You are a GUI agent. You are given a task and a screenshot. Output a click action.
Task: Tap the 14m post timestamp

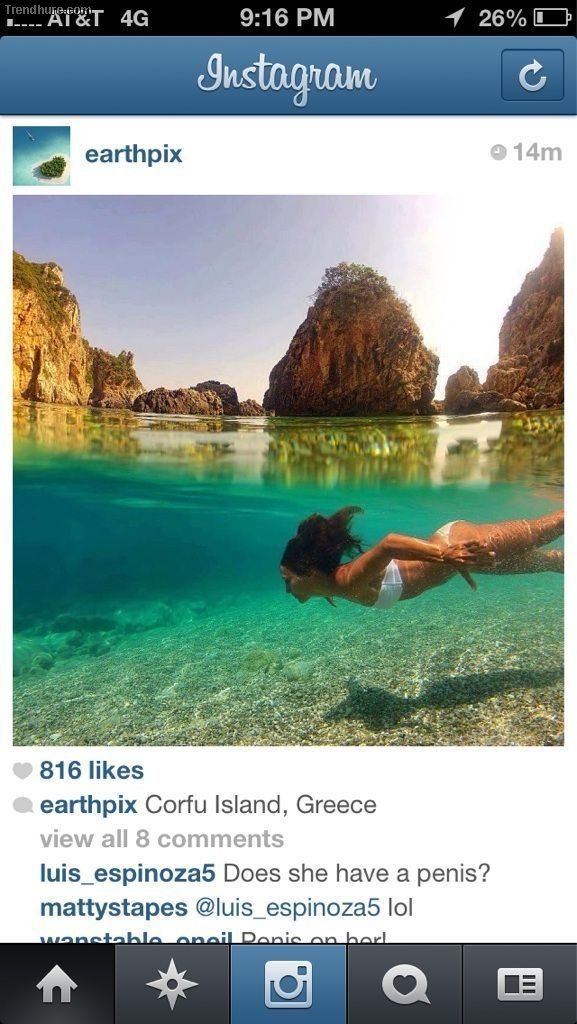[525, 152]
